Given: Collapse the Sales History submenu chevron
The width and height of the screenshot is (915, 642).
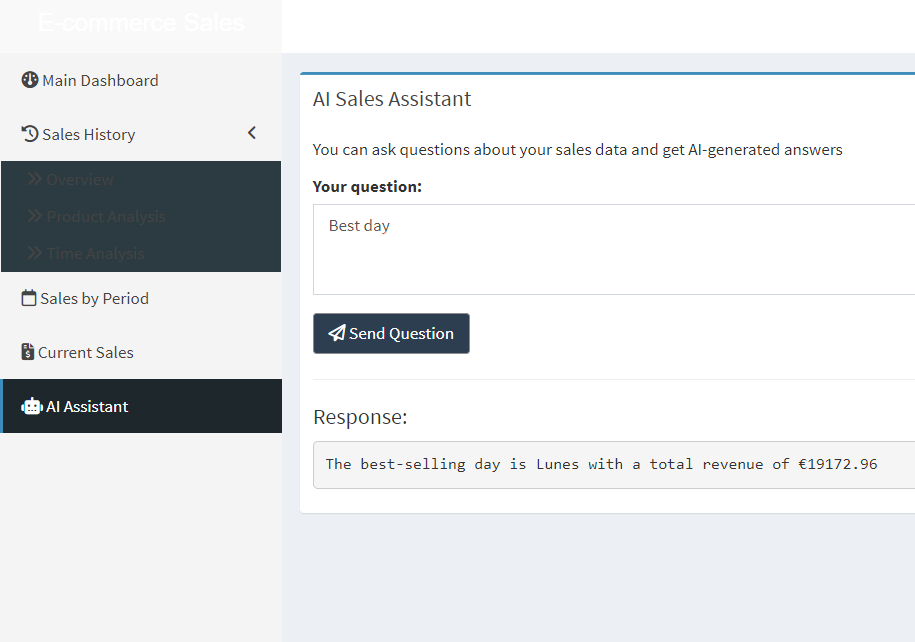Looking at the screenshot, I should (252, 133).
